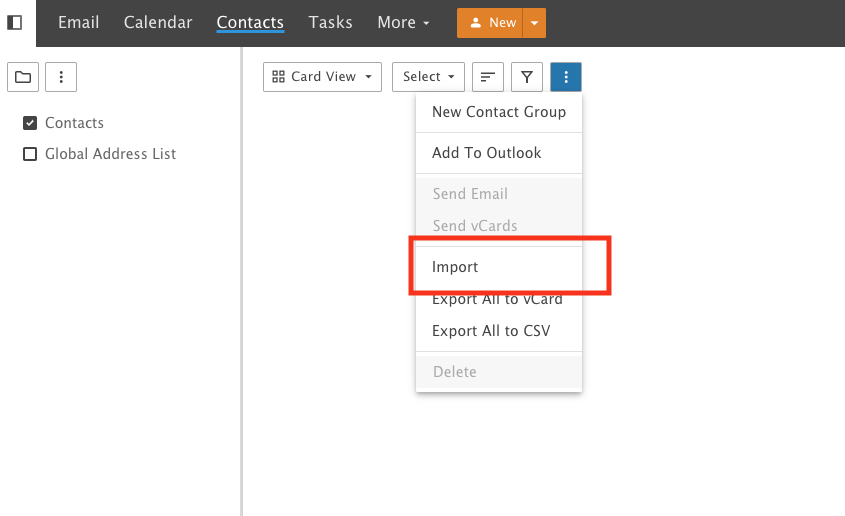The width and height of the screenshot is (845, 516).
Task: Select Export All to CSV
Action: pos(491,331)
